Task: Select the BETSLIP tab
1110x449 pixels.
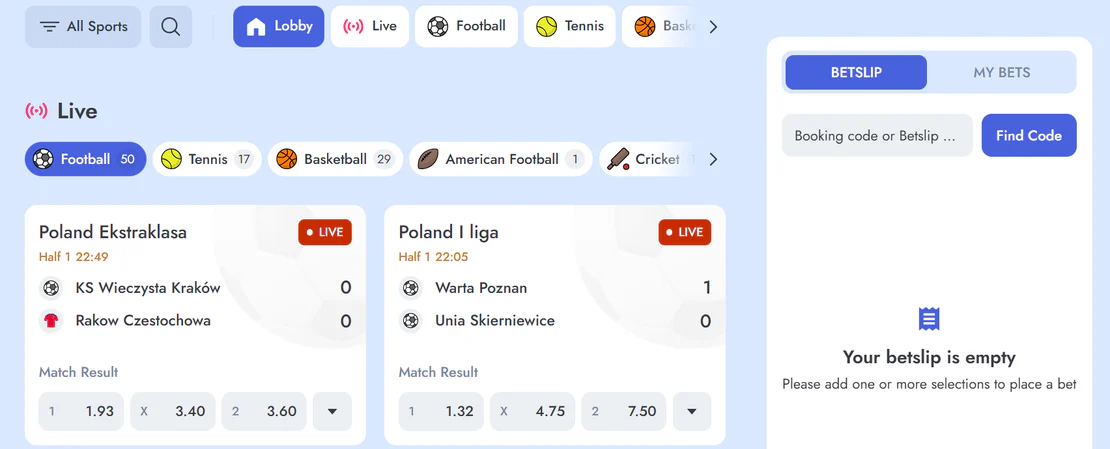Action: pos(856,72)
